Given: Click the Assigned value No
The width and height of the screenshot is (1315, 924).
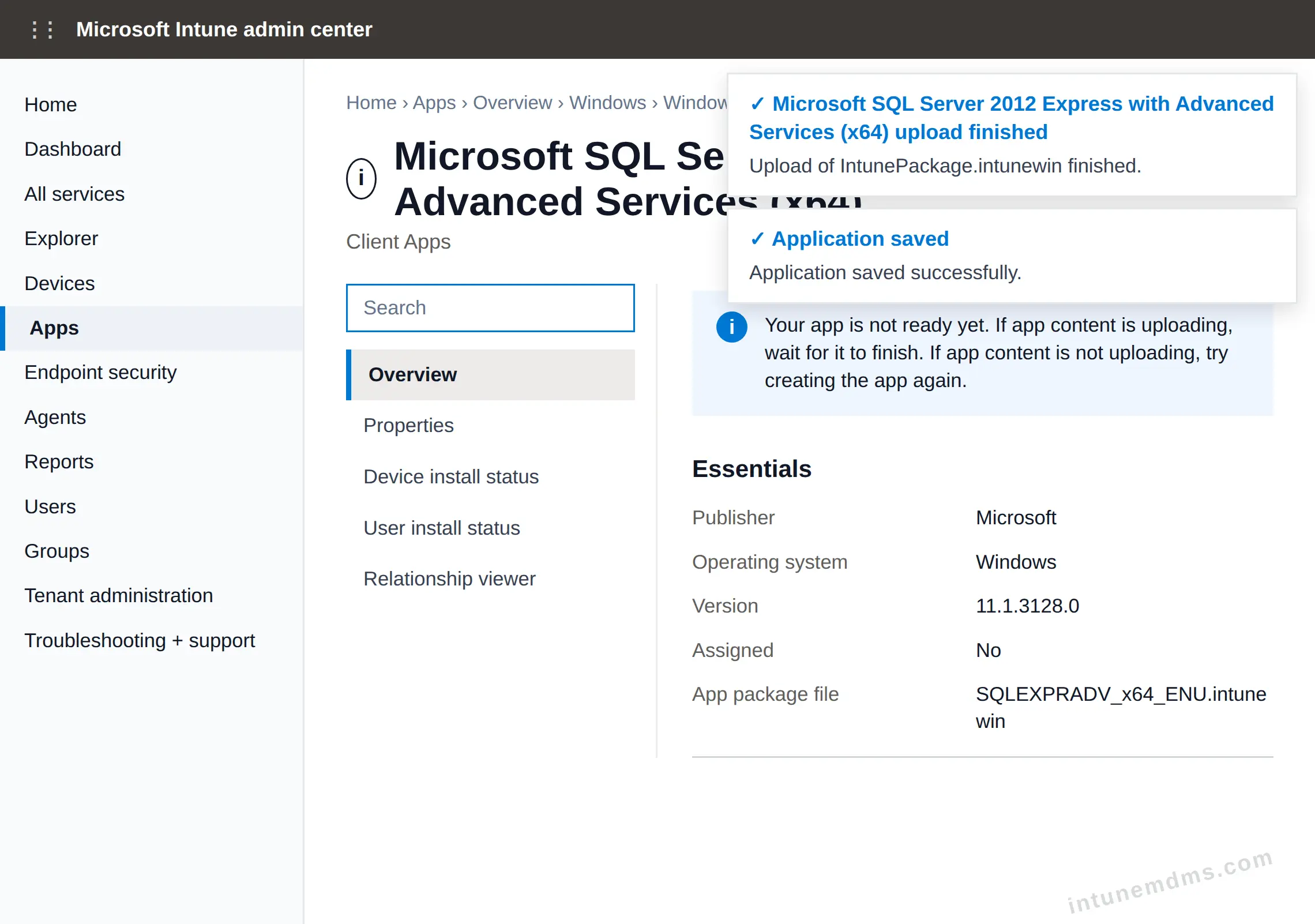Looking at the screenshot, I should pyautogui.click(x=988, y=651).
